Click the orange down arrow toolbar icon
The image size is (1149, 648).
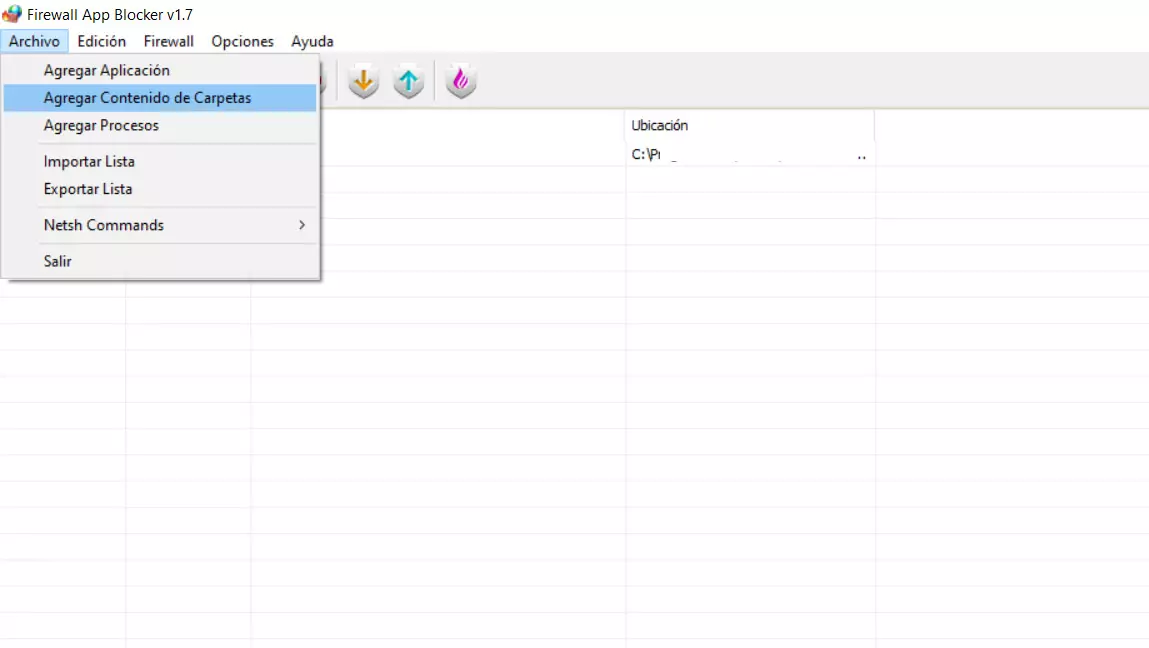[x=363, y=81]
